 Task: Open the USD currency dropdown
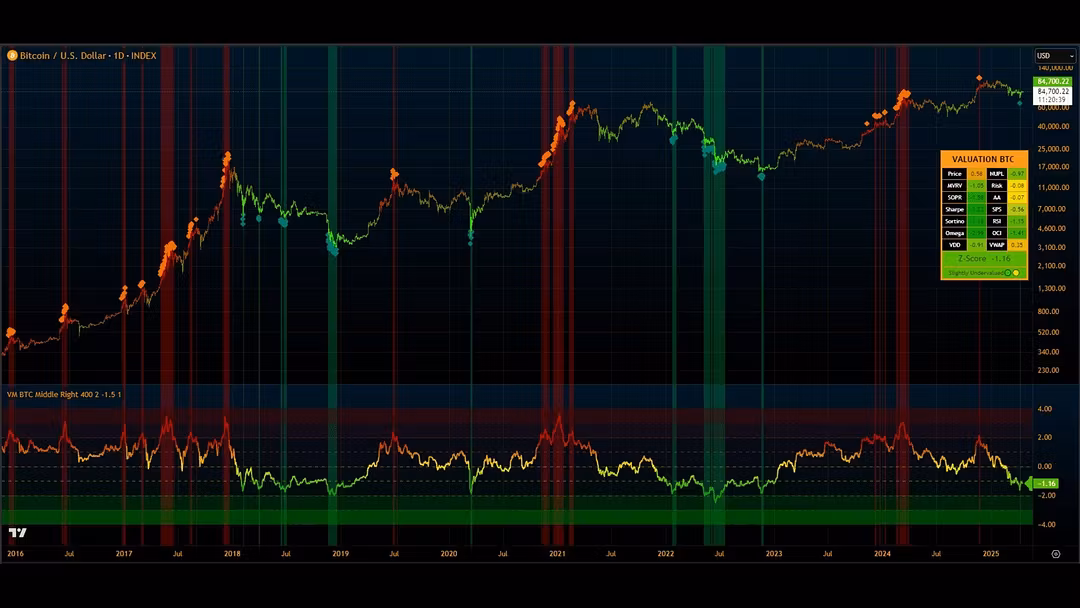click(x=1055, y=56)
